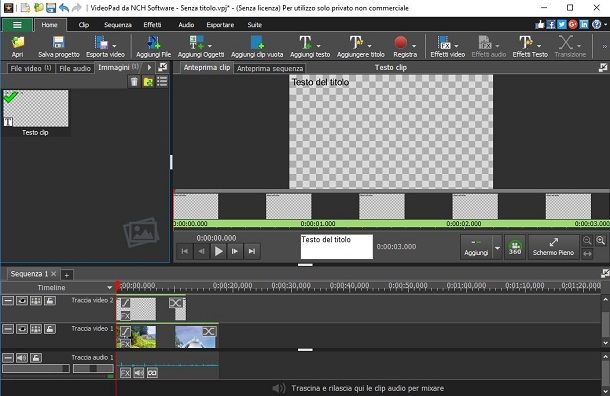The width and height of the screenshot is (610, 396).
Task: Click the Facebook share icon
Action: 550,25
